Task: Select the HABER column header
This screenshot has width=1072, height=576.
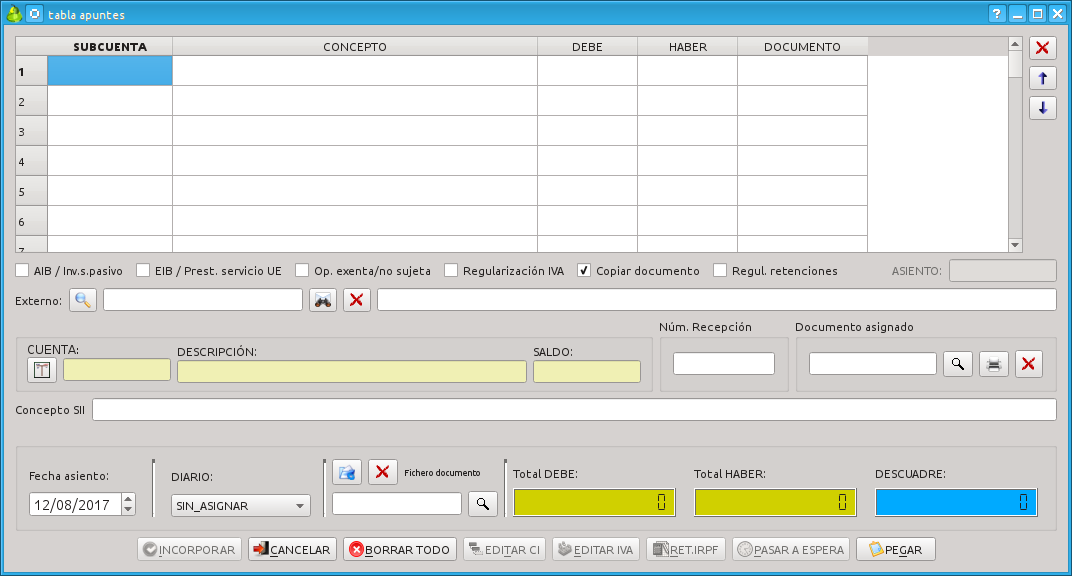Action: (688, 46)
